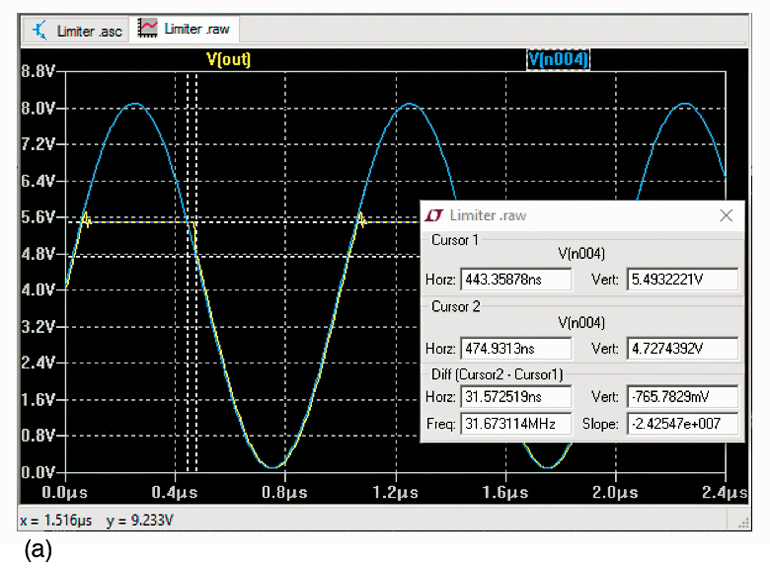Click the yellow cursor marker near 5.6V
770x570 pixels.
pos(86,221)
